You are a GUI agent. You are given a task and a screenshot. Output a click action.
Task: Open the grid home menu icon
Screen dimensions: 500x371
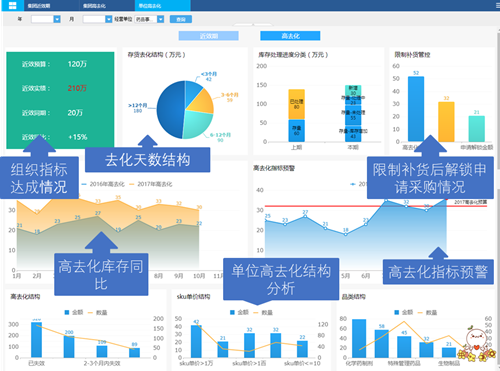pyautogui.click(x=12, y=5)
